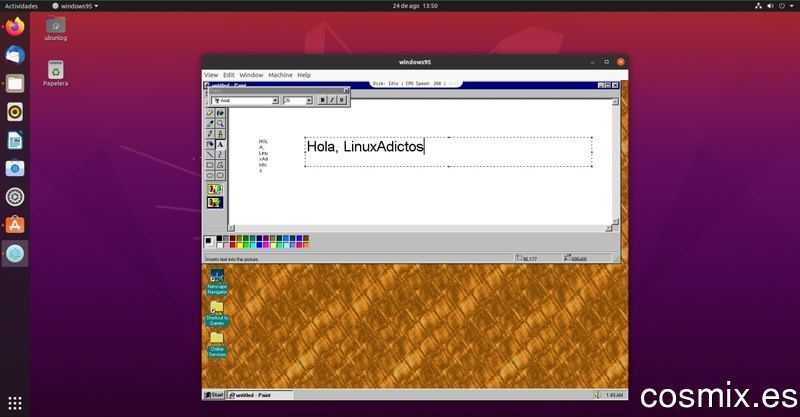The width and height of the screenshot is (800, 417).
Task: Select the Pencil tool in Paint
Action: 210,134
